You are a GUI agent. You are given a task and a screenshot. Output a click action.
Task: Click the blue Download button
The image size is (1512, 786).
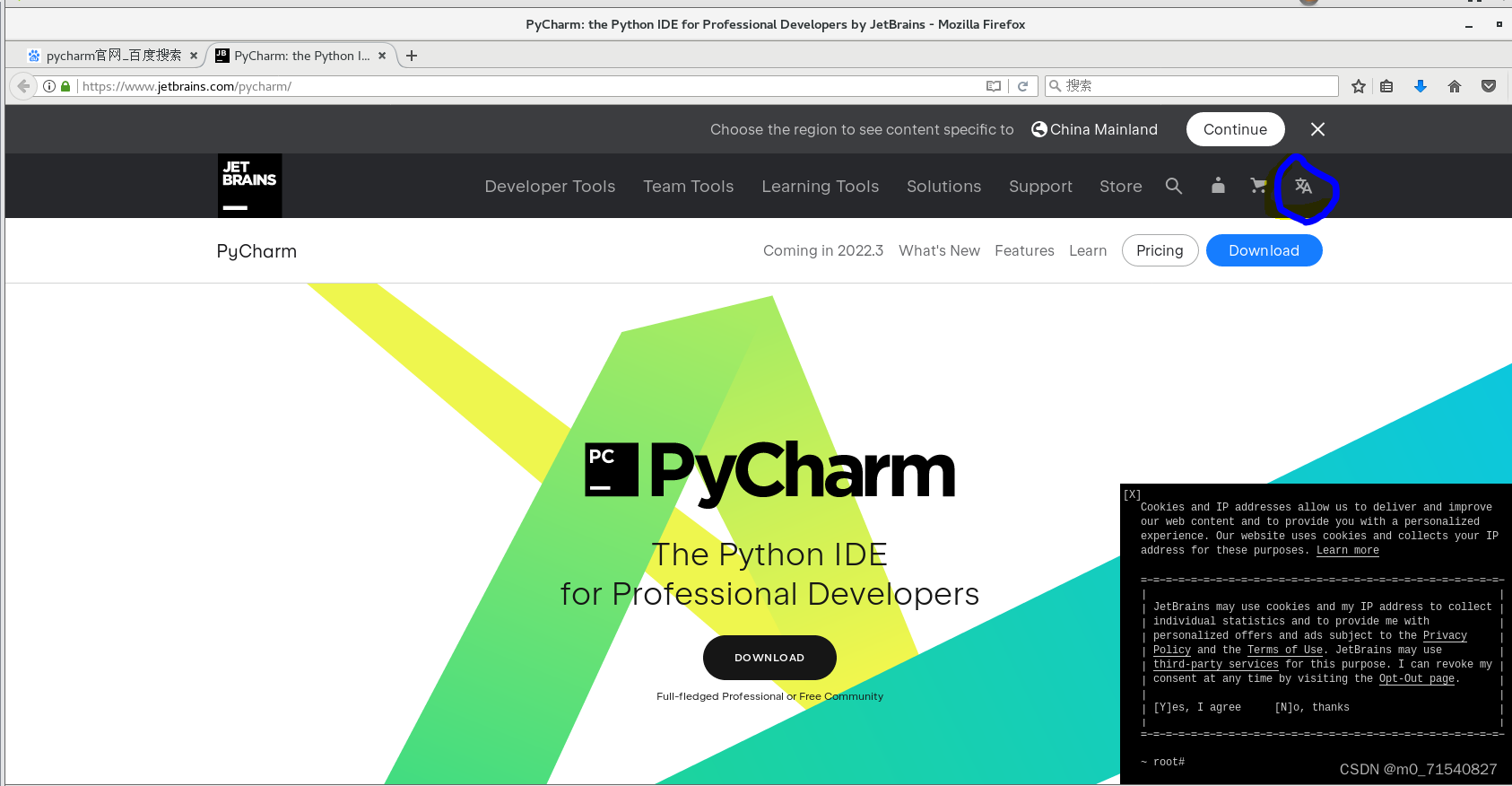click(1264, 250)
